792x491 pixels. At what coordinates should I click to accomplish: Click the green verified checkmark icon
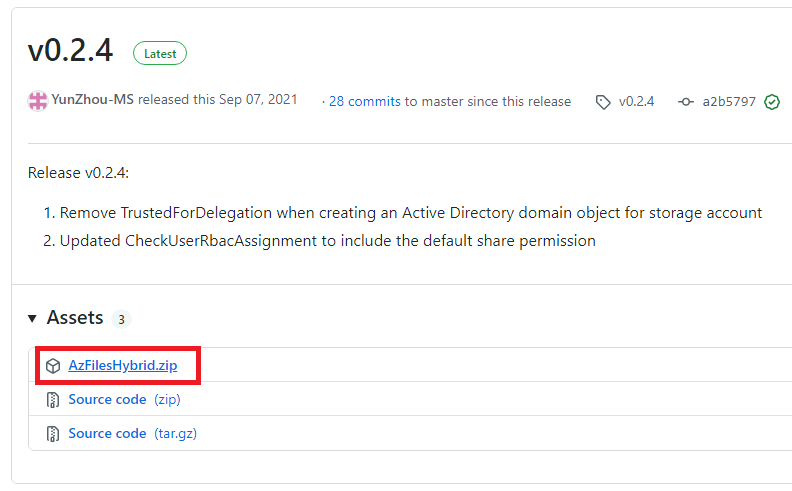[772, 102]
